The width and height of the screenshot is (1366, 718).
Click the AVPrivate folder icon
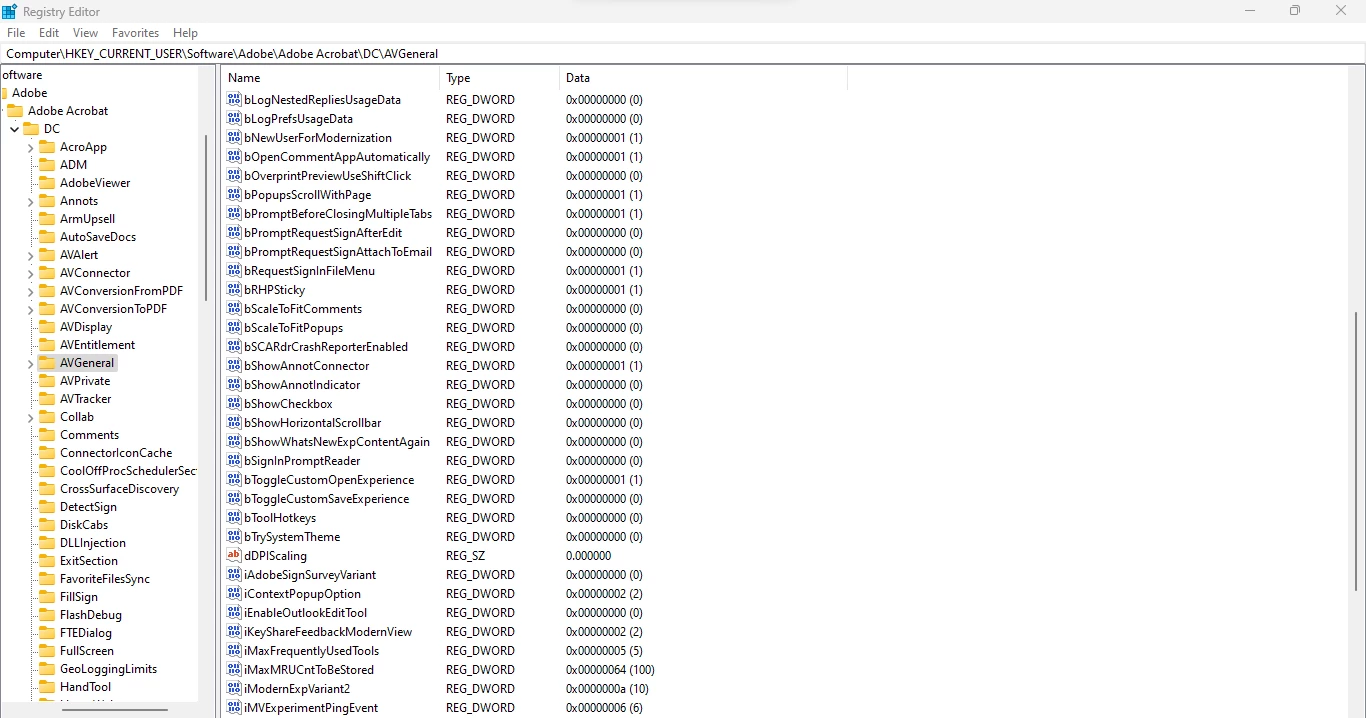click(47, 381)
